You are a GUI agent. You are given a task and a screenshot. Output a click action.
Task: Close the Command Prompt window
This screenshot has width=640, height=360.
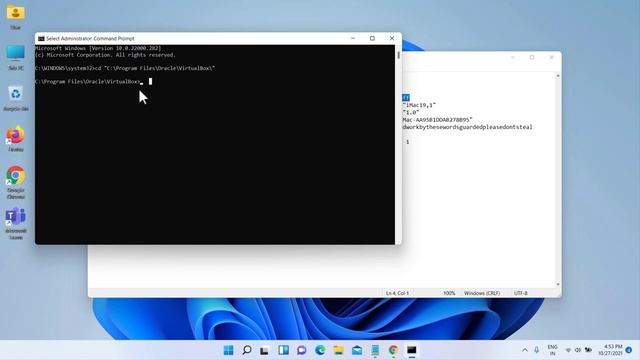click(392, 38)
